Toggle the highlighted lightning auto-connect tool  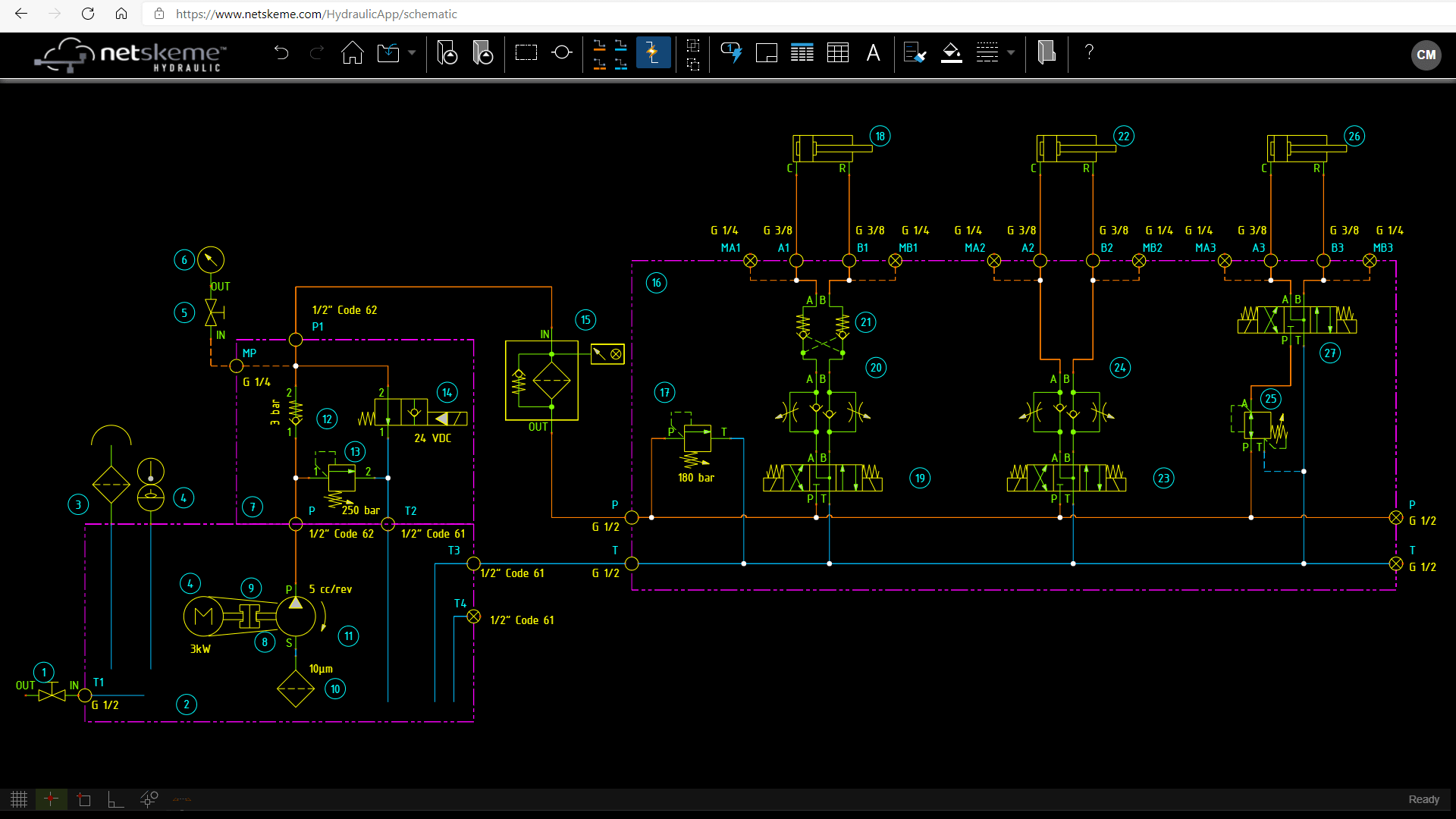[x=653, y=52]
